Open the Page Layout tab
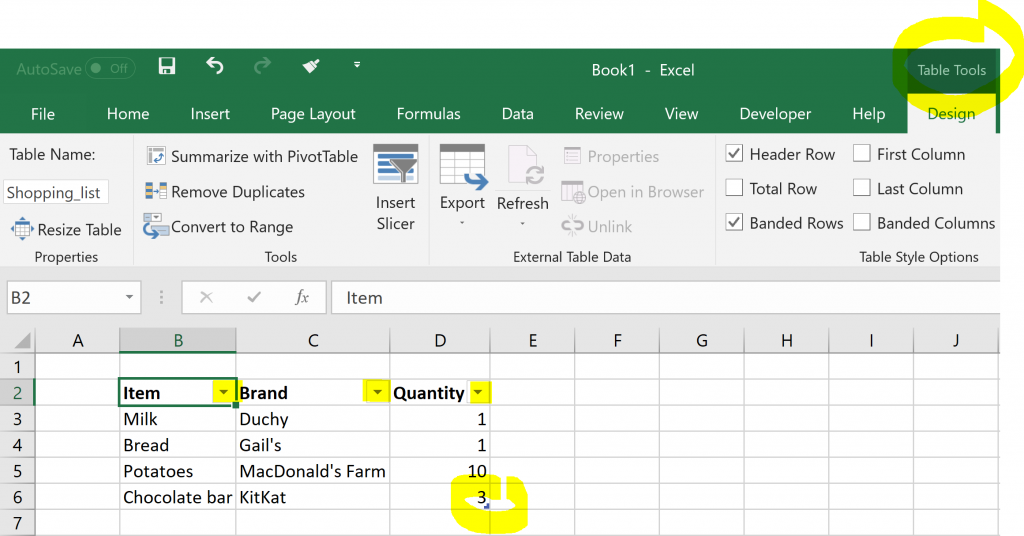The height and width of the screenshot is (536, 1024). (x=313, y=114)
